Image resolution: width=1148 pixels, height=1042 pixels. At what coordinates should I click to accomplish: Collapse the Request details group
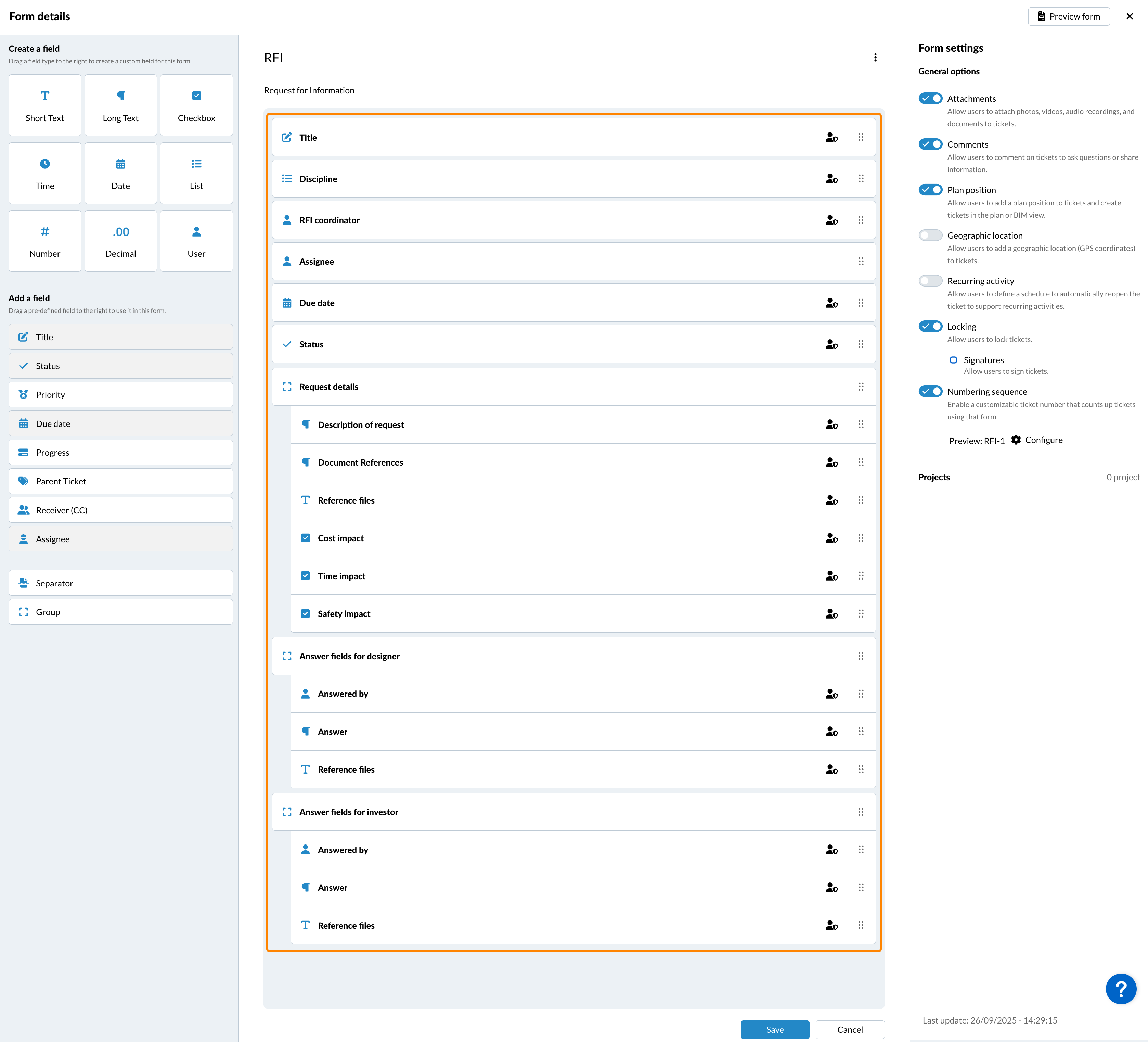click(x=287, y=387)
